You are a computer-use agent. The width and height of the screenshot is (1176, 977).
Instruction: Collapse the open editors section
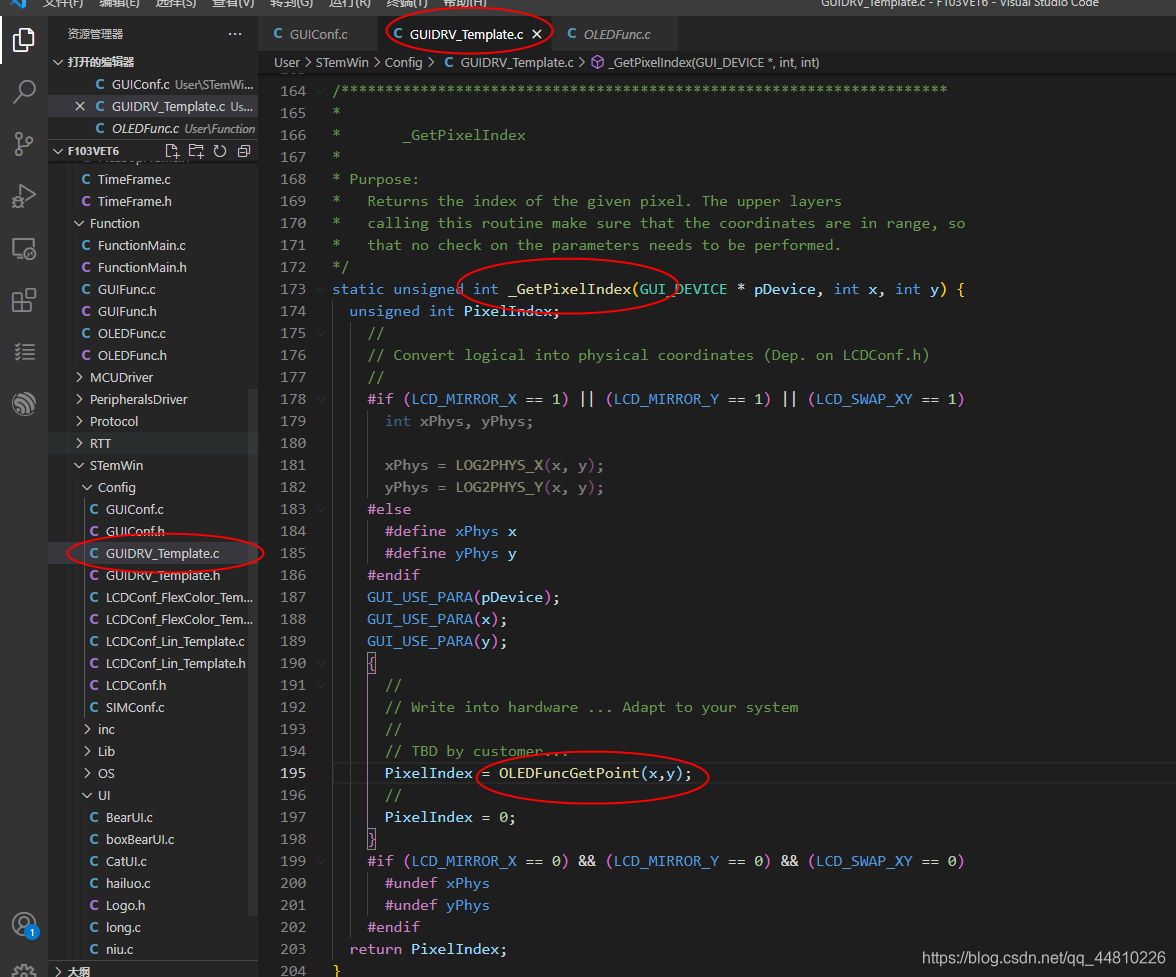point(58,61)
